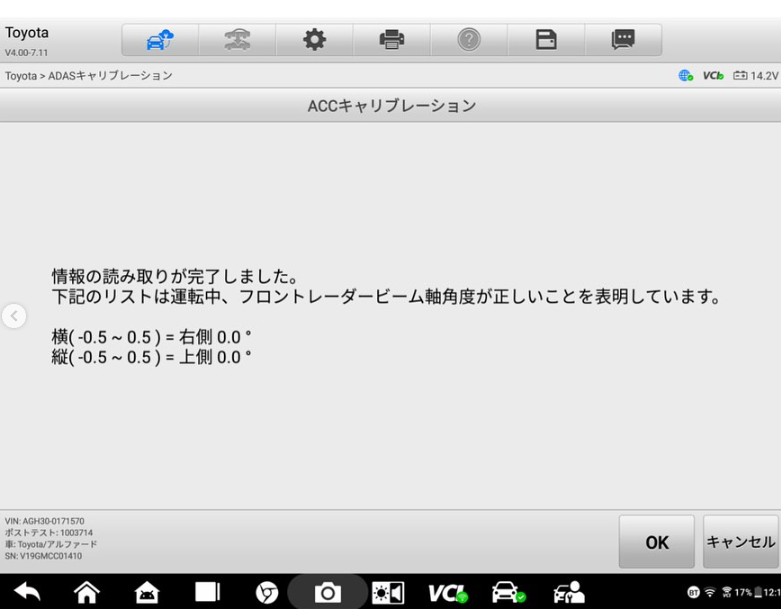Save data with the floppy disk icon
The height and width of the screenshot is (609, 781).
(x=546, y=40)
